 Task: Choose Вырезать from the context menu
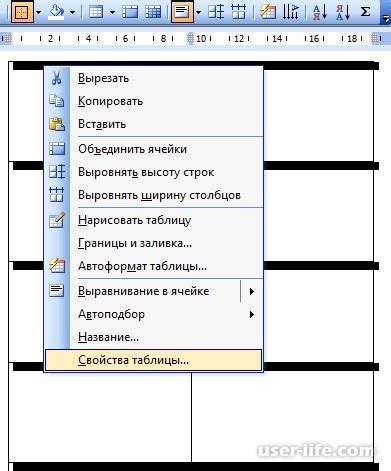[x=153, y=78]
